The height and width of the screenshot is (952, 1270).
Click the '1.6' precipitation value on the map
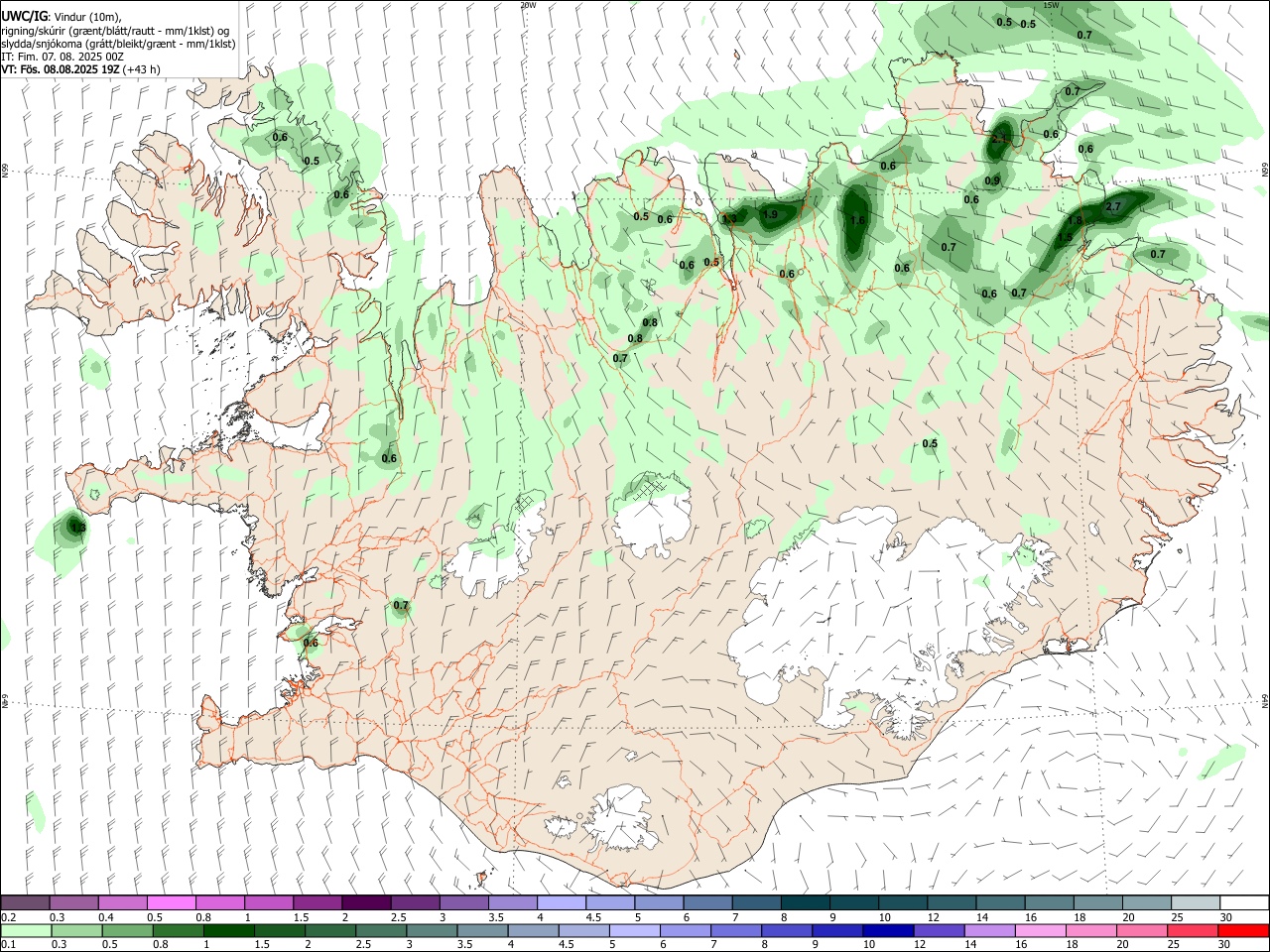pyautogui.click(x=858, y=220)
